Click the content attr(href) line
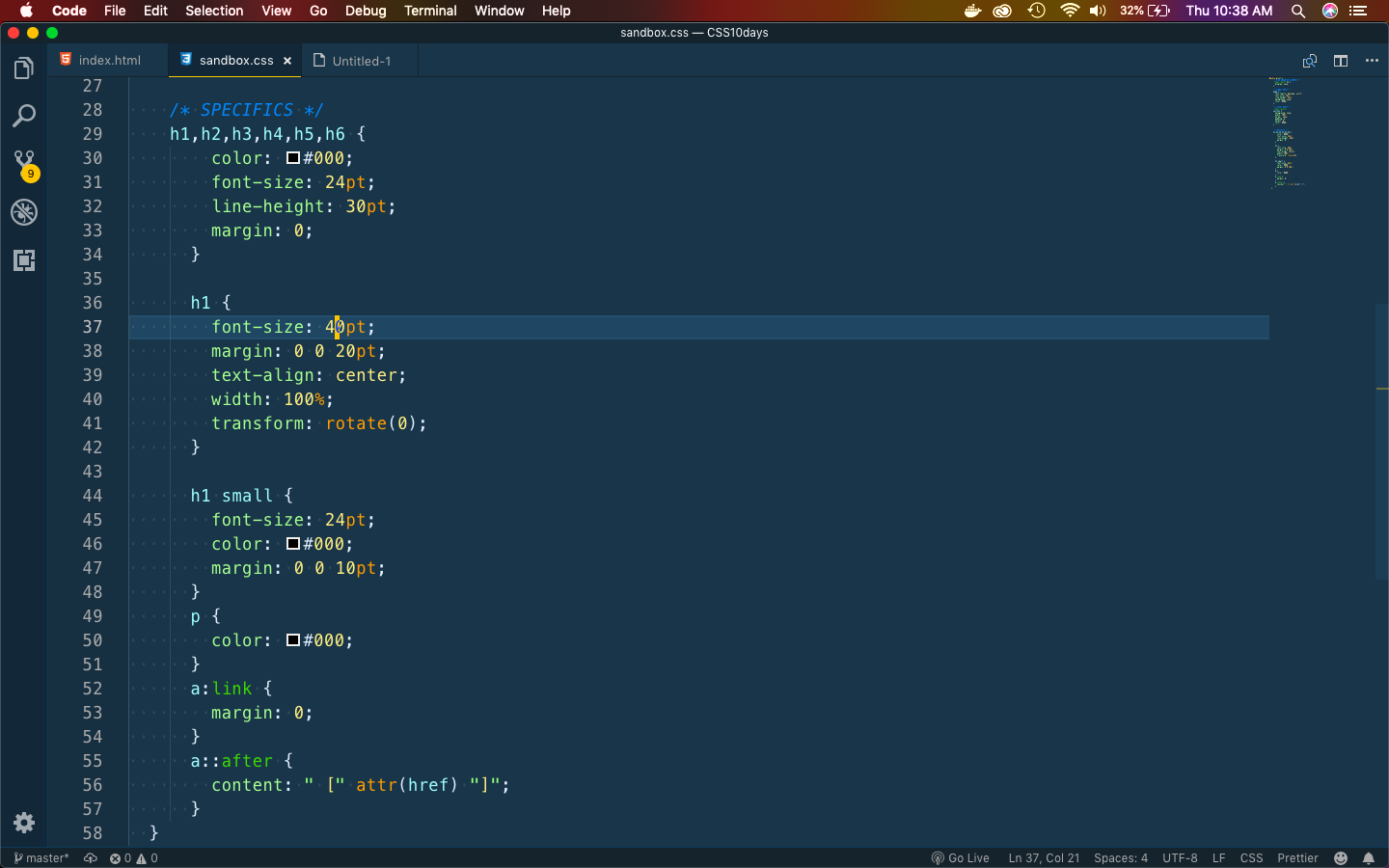The image size is (1389, 868). pos(360,785)
